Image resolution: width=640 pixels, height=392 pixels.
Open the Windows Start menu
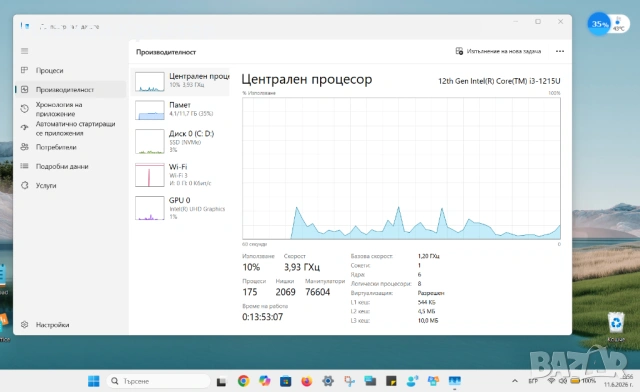(93, 381)
